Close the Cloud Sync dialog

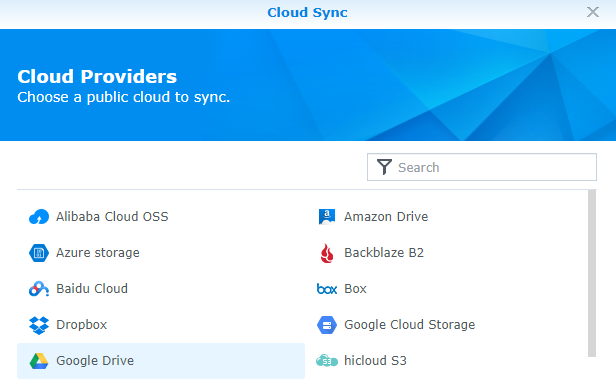tap(593, 12)
